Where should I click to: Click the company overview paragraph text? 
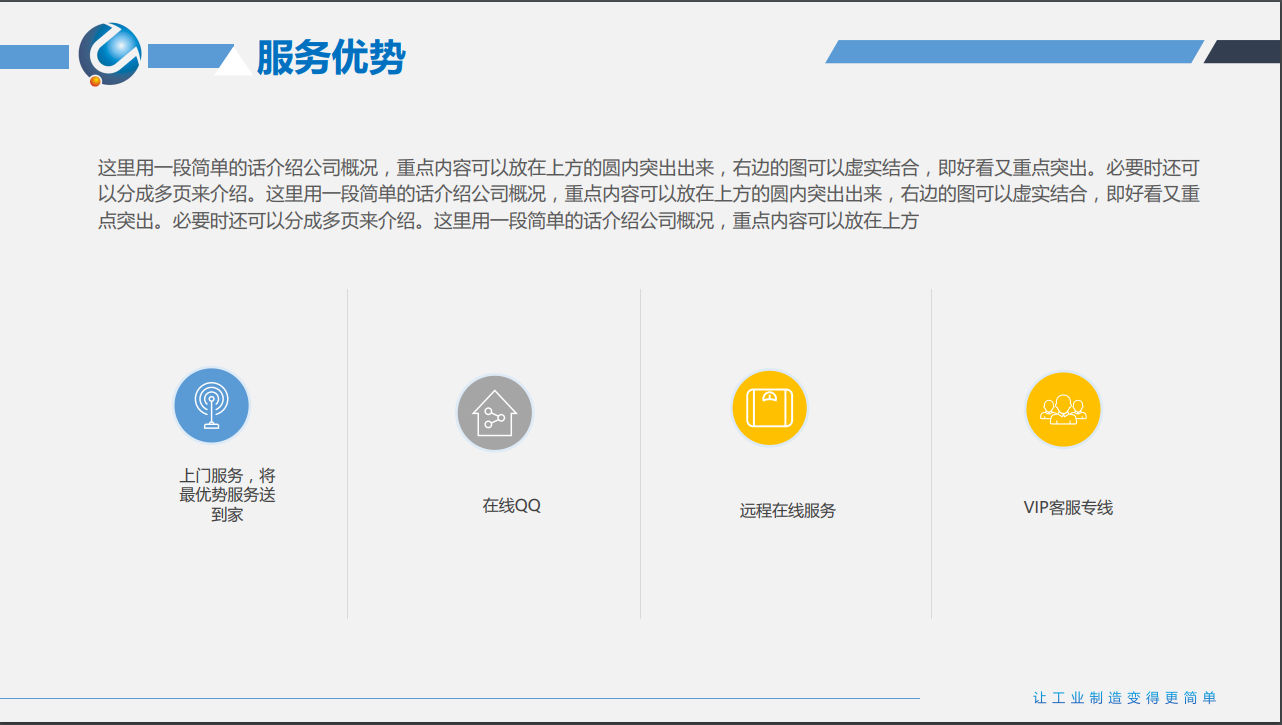649,195
